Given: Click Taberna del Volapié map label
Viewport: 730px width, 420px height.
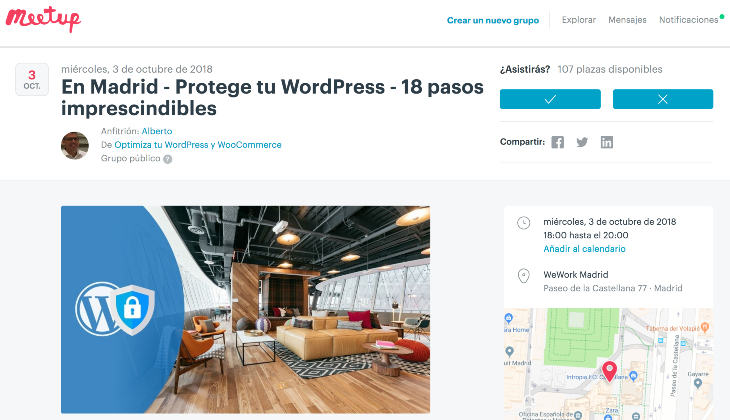Looking at the screenshot, I should pyautogui.click(x=673, y=329).
